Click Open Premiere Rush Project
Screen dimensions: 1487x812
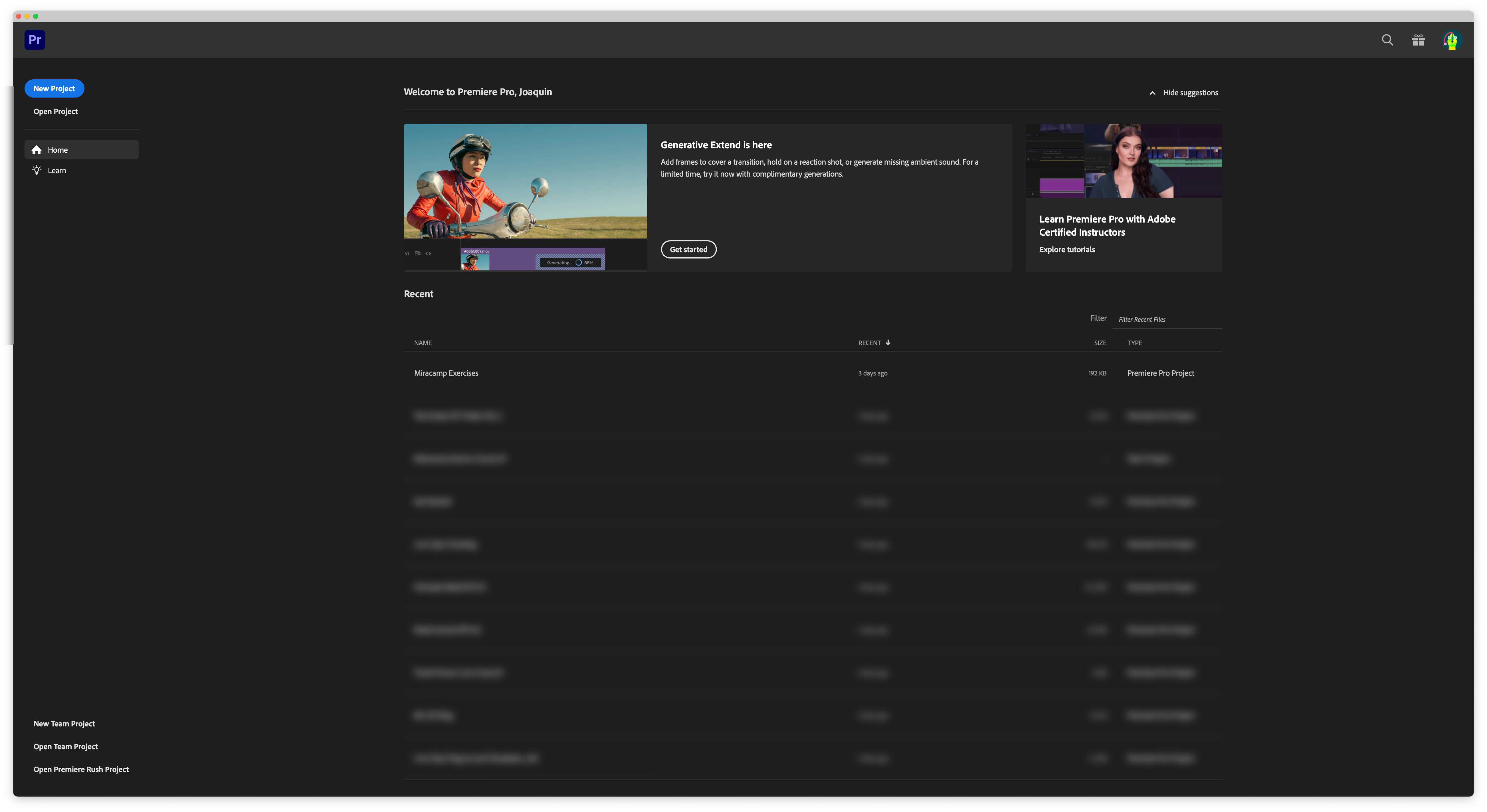click(81, 769)
